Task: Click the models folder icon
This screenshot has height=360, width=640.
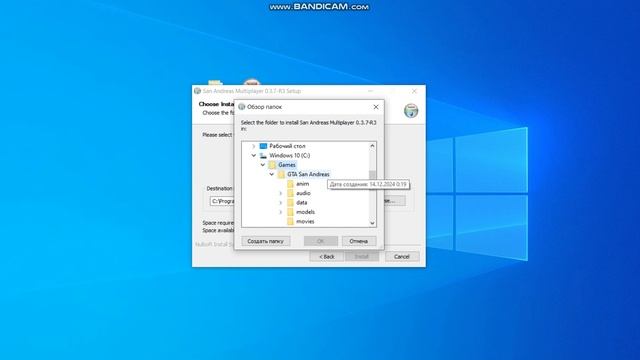Action: click(290, 212)
